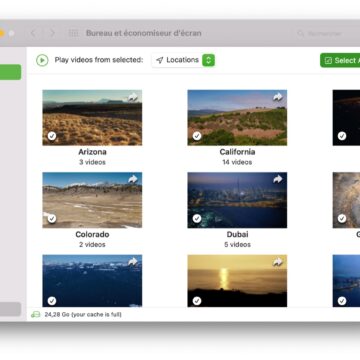Click the share arrow on Colorado thumbnail
360x360 pixels.
pyautogui.click(x=133, y=179)
